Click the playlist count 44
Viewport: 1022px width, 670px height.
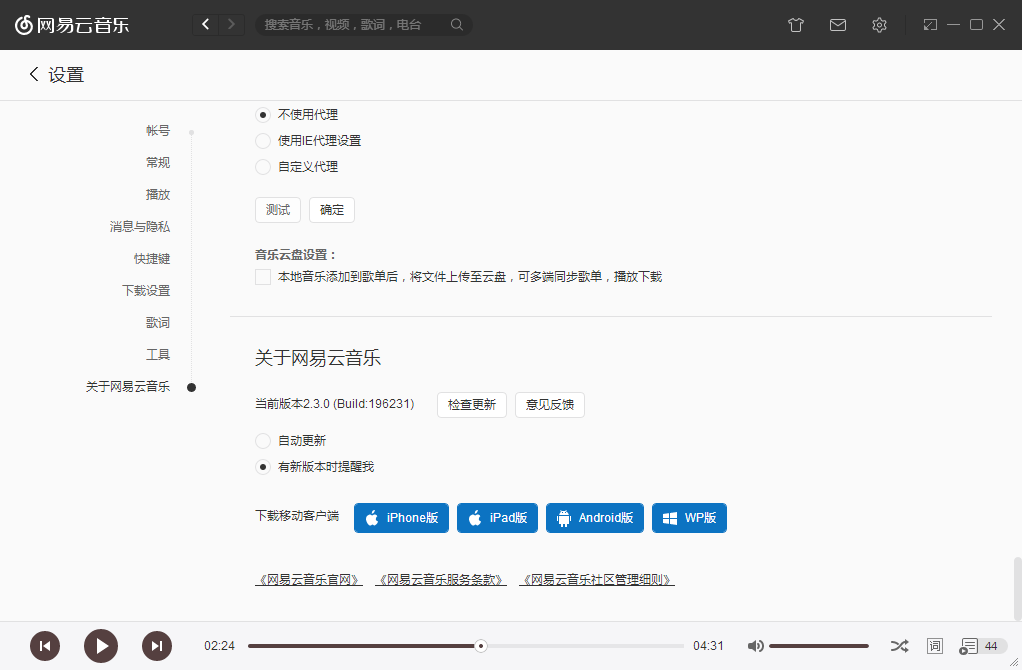click(991, 646)
